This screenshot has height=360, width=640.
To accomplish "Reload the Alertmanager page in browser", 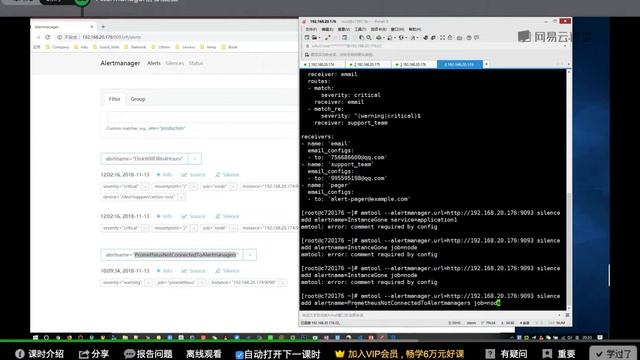I will 48,37.
